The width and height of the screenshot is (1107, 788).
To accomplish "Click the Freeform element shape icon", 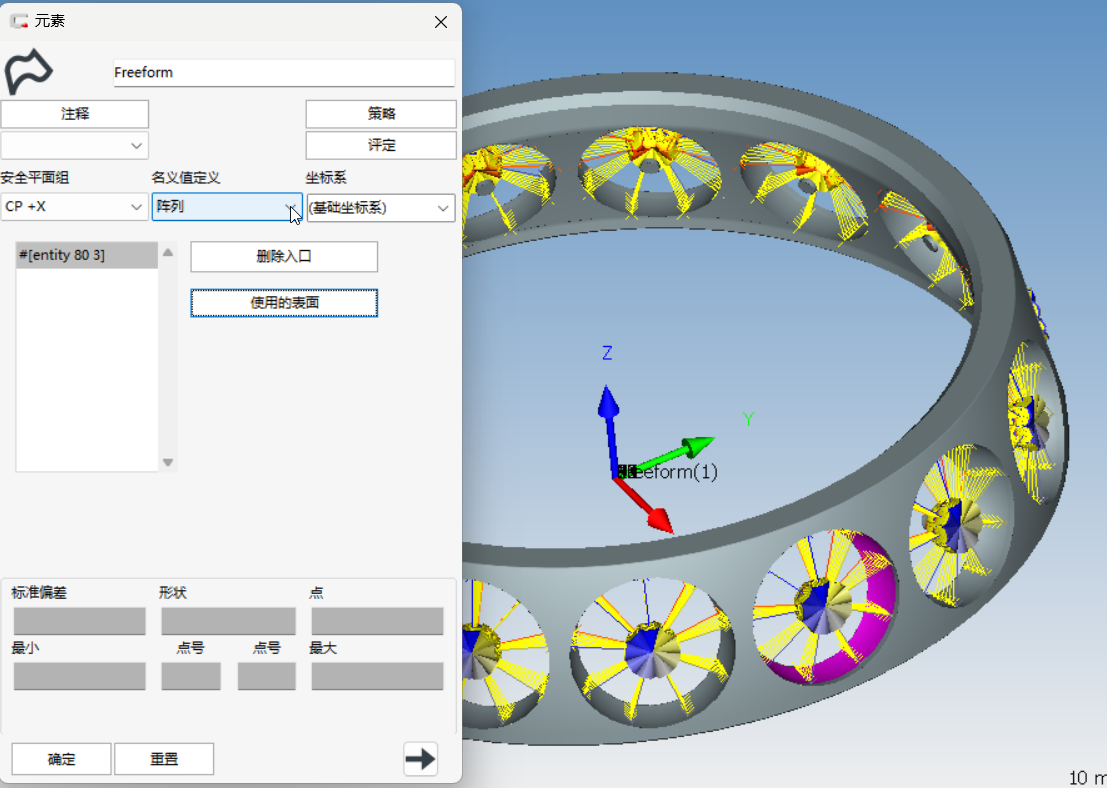I will (29, 72).
